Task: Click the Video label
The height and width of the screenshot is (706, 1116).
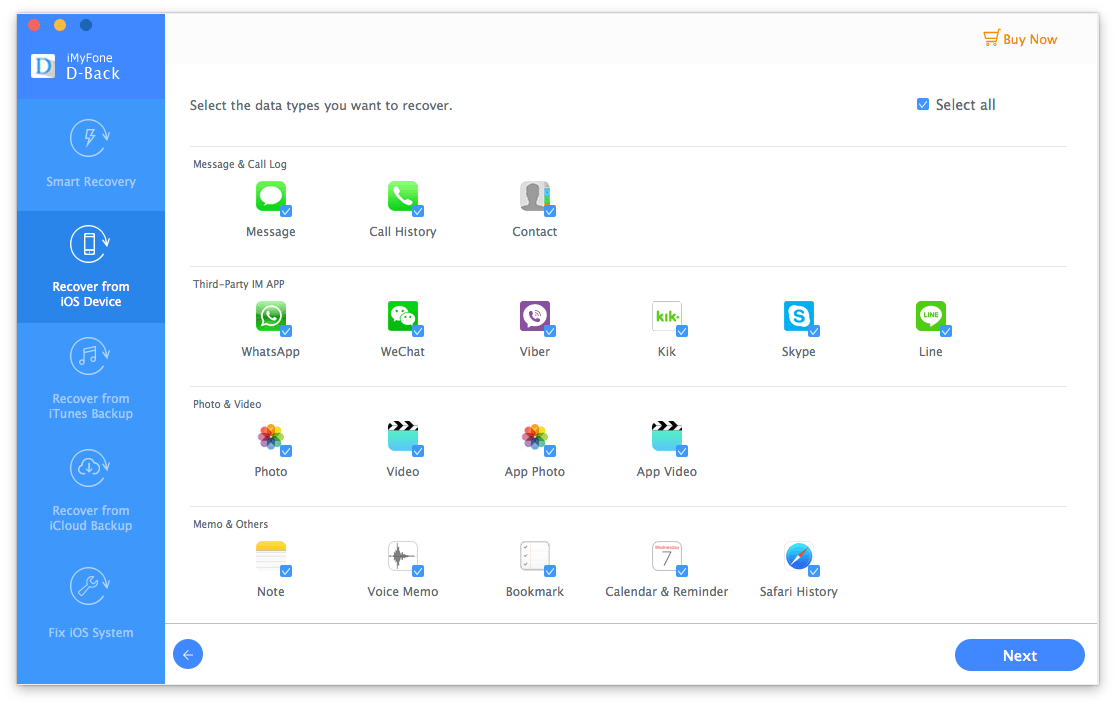Action: [403, 472]
